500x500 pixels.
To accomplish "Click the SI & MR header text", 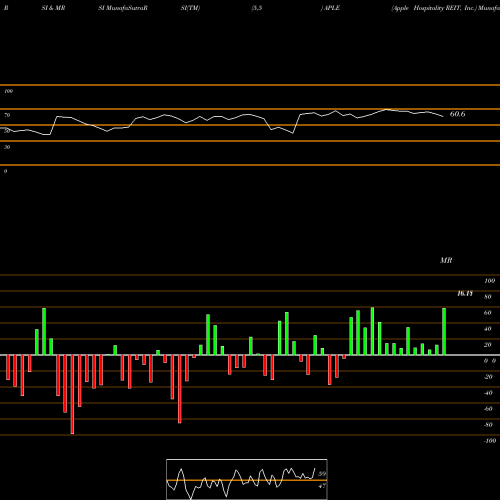I will (53, 8).
